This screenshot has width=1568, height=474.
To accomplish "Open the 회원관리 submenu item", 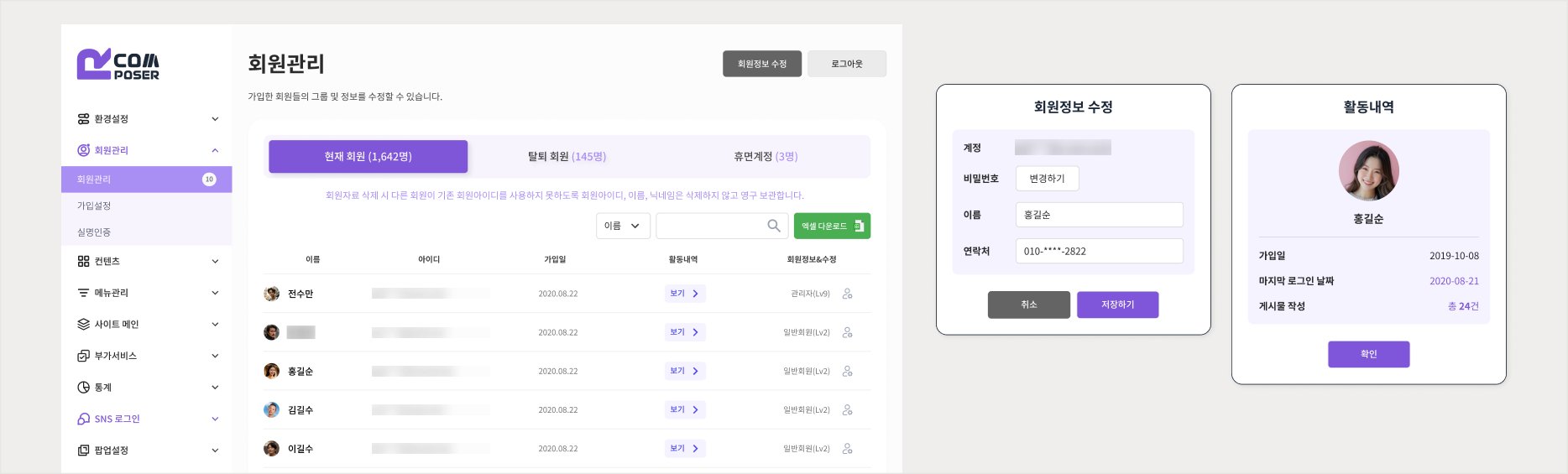I will tap(147, 180).
